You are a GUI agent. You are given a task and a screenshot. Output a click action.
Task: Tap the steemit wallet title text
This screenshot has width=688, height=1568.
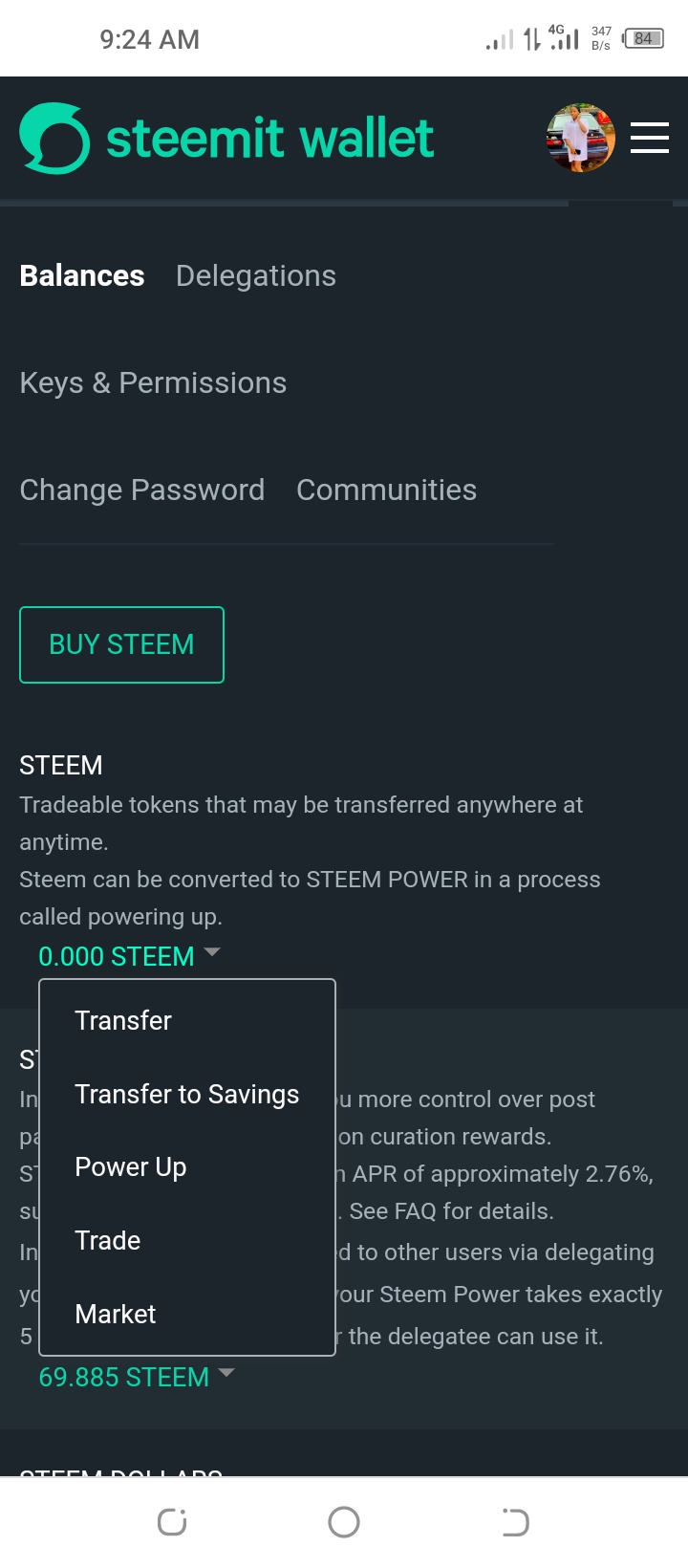[270, 139]
